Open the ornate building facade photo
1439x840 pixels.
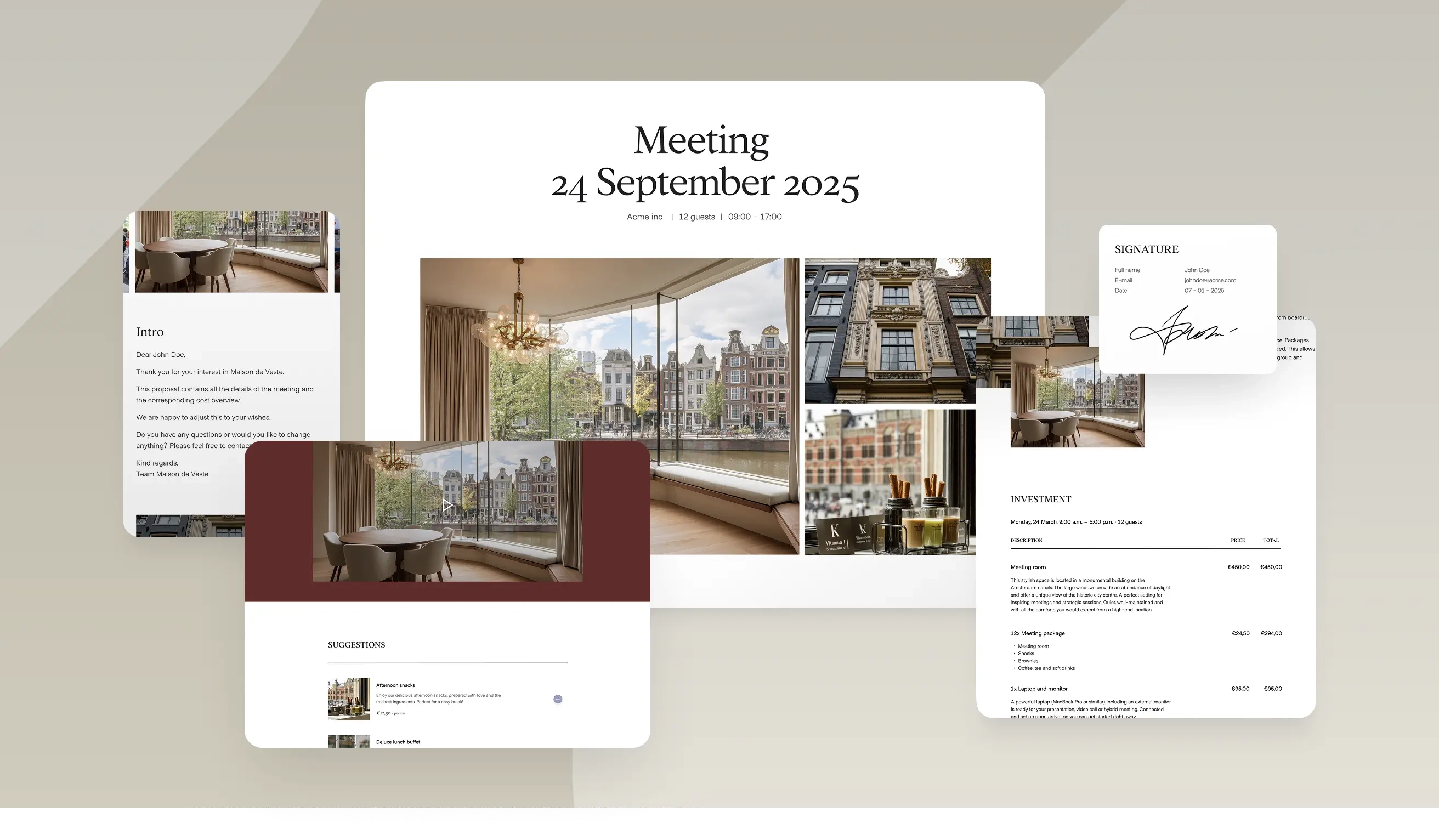tap(897, 330)
